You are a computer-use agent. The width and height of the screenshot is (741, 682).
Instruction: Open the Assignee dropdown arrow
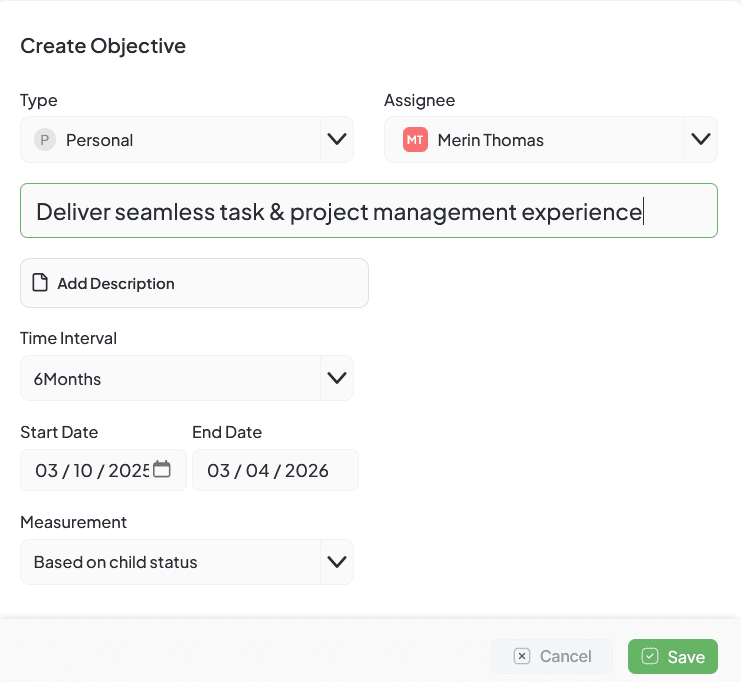(701, 139)
